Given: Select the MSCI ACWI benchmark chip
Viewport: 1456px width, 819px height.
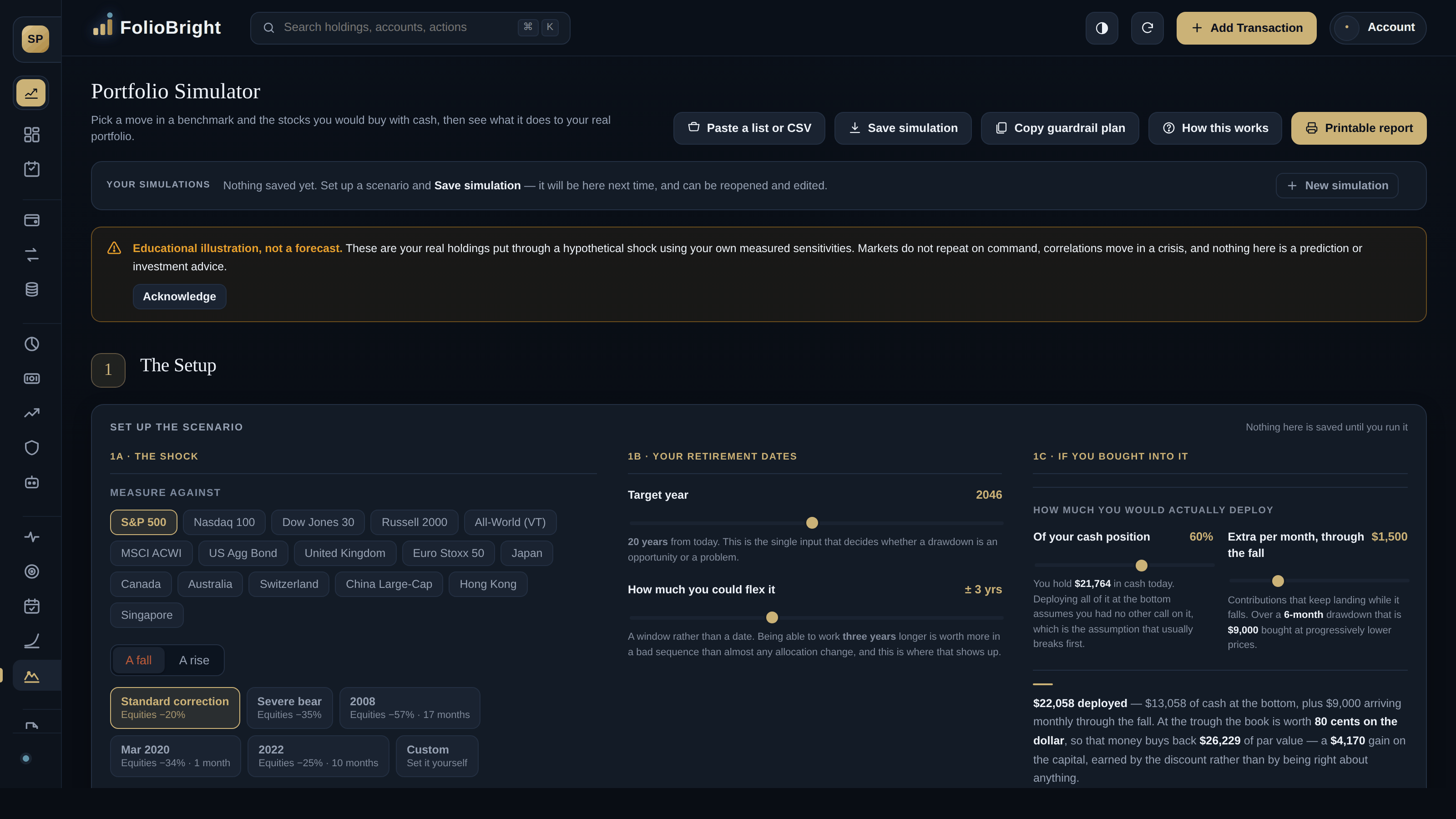Looking at the screenshot, I should [x=151, y=553].
